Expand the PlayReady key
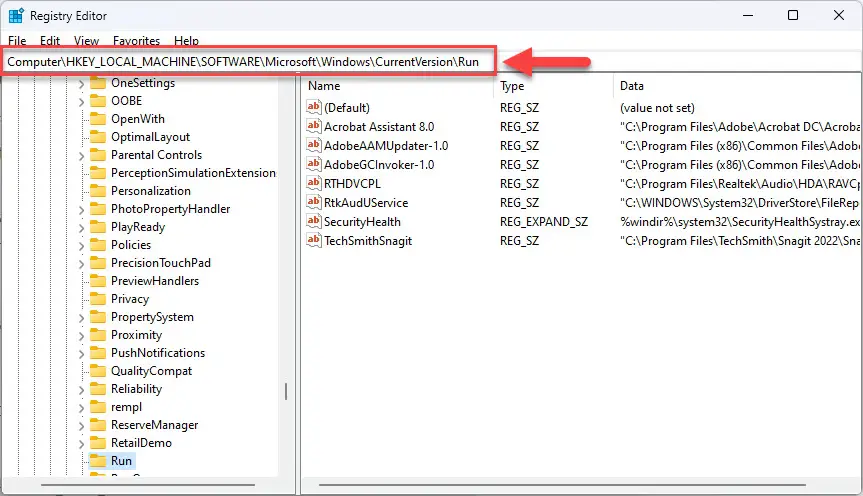The width and height of the screenshot is (863, 496). (x=81, y=227)
